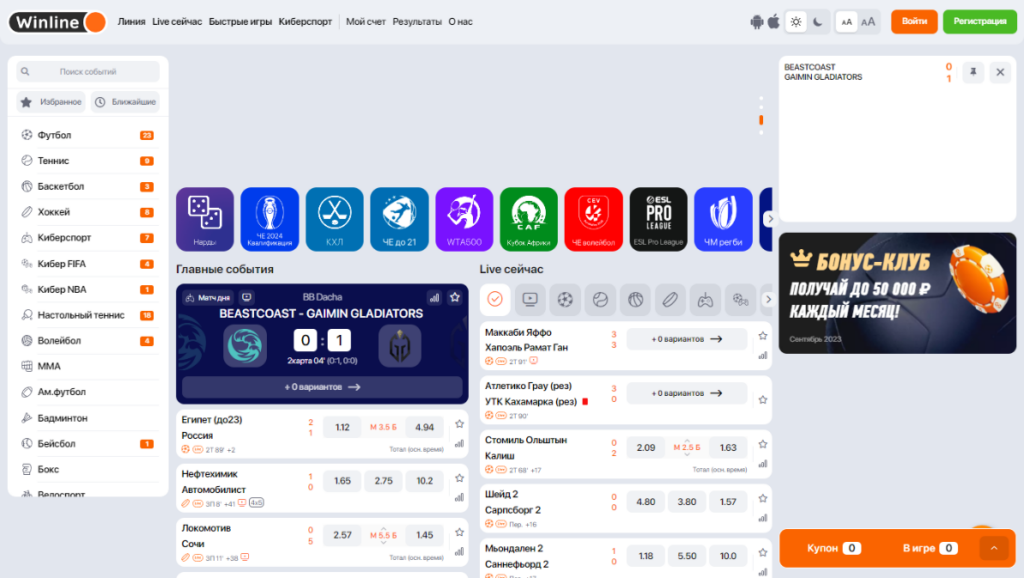Select Кибер FIFA in the sidebar

click(88, 264)
